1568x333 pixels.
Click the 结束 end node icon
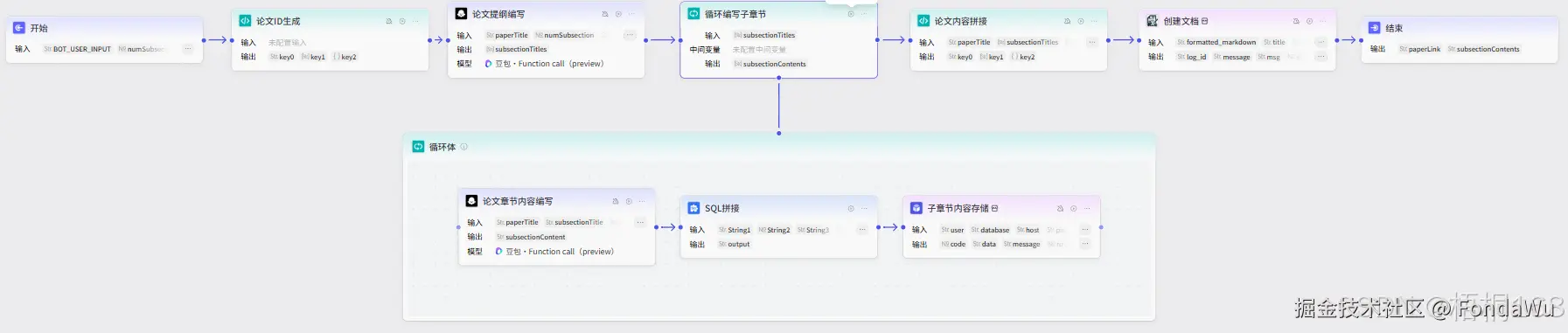(1374, 28)
